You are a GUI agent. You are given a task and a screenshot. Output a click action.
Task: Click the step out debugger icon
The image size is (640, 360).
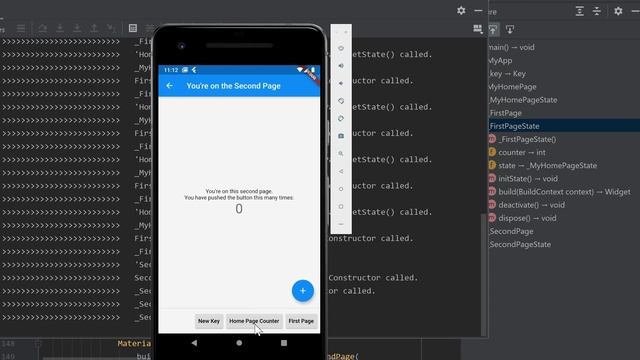click(x=94, y=28)
